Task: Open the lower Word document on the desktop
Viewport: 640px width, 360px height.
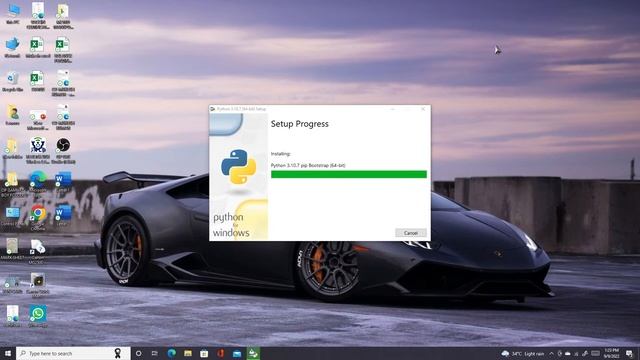Action: click(63, 216)
